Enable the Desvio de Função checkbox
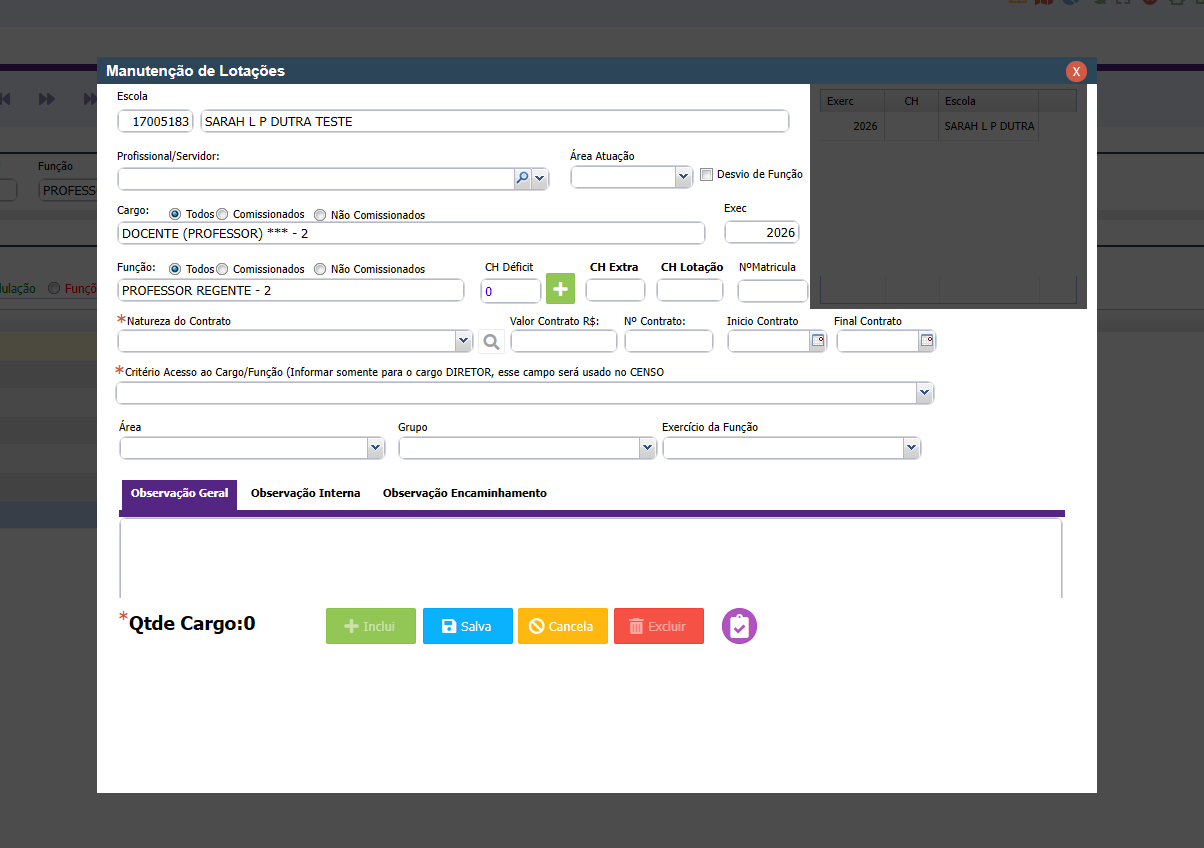This screenshot has width=1204, height=848. coord(707,174)
